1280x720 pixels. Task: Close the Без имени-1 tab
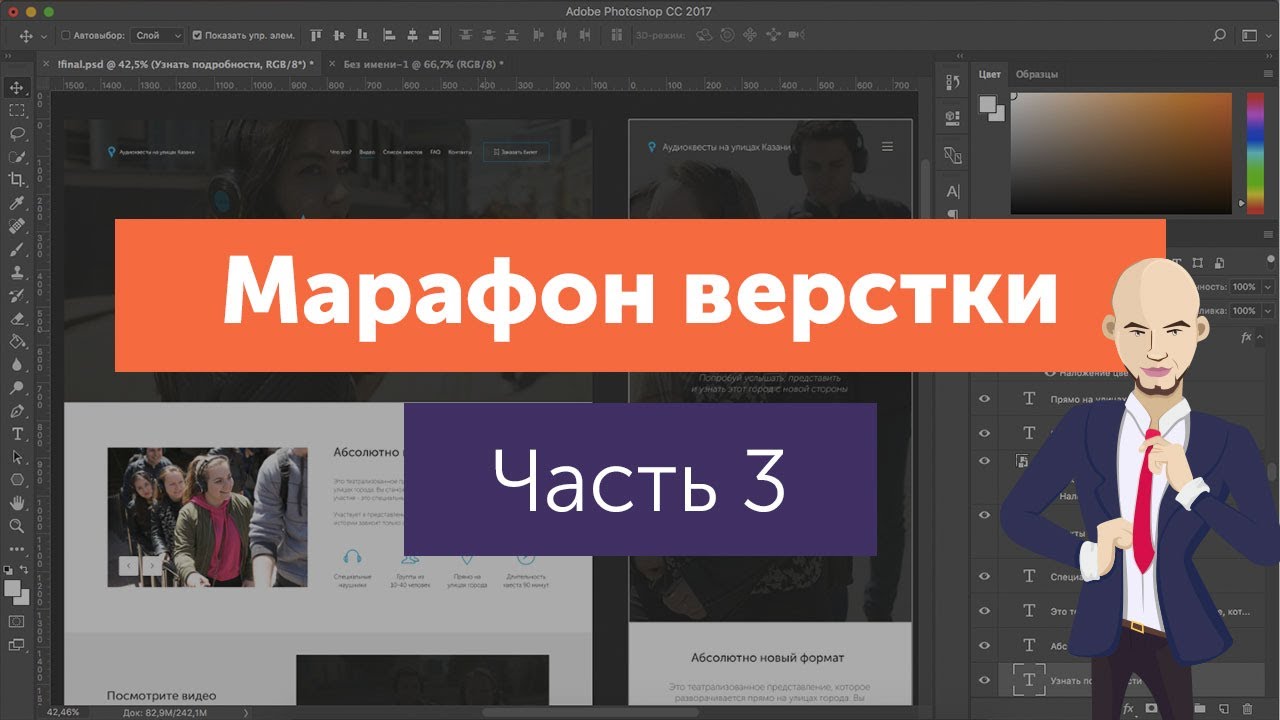pyautogui.click(x=332, y=64)
